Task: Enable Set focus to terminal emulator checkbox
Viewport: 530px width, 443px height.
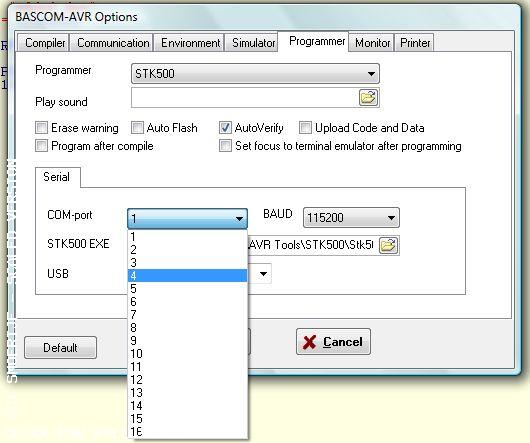Action: pyautogui.click(x=225, y=146)
